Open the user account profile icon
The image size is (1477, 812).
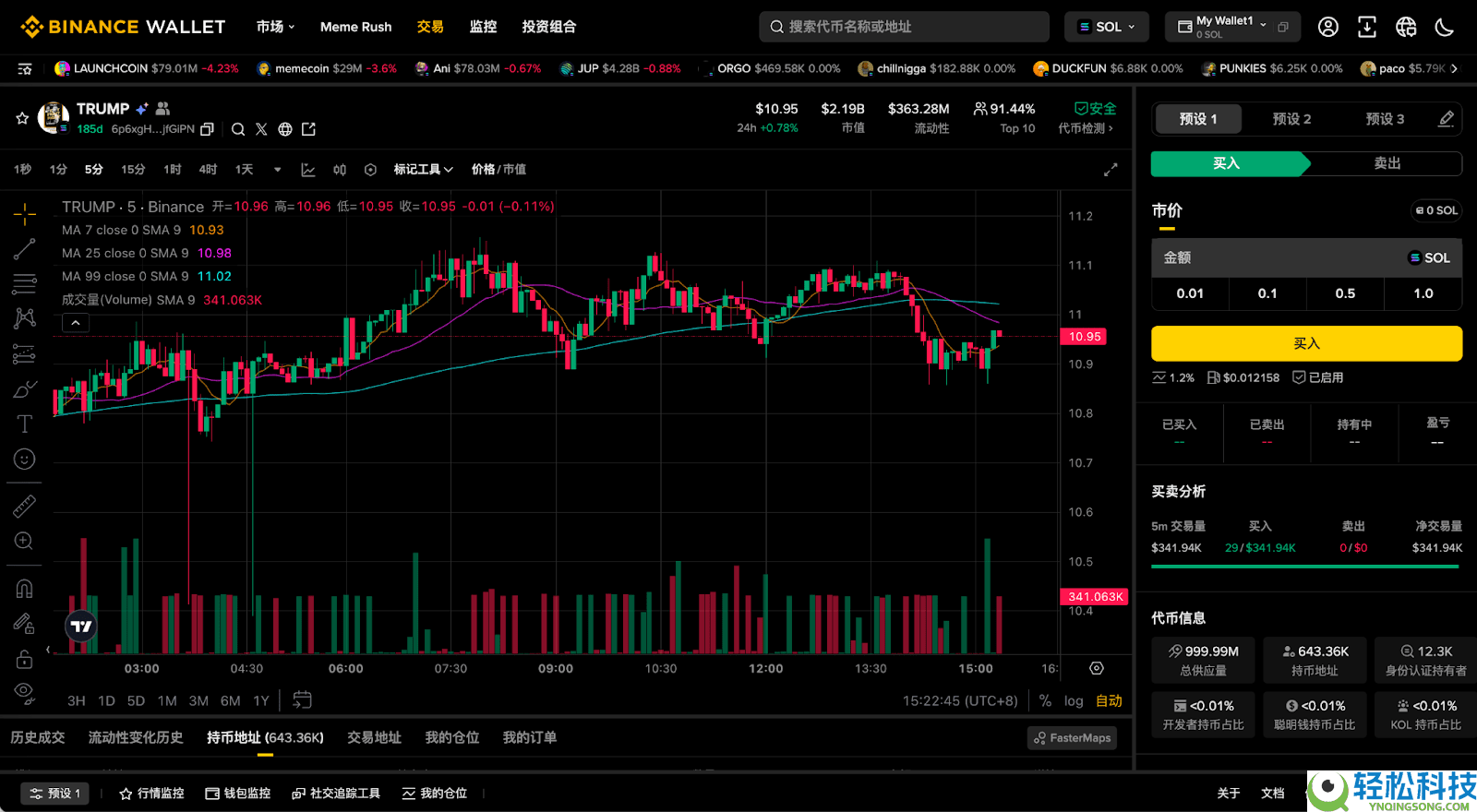(1327, 27)
